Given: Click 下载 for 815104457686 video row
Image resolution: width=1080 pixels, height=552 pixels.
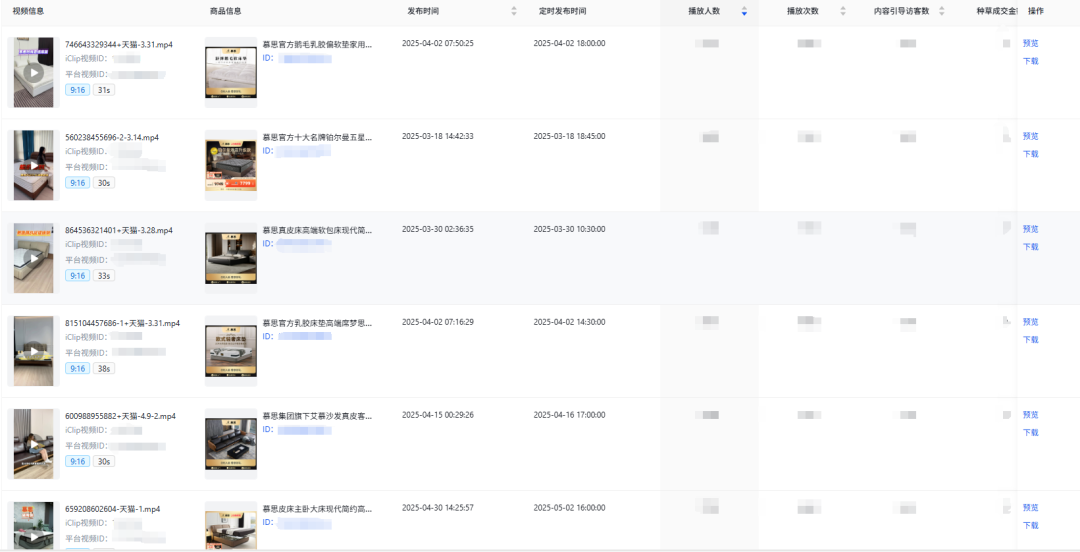Looking at the screenshot, I should (x=1030, y=340).
